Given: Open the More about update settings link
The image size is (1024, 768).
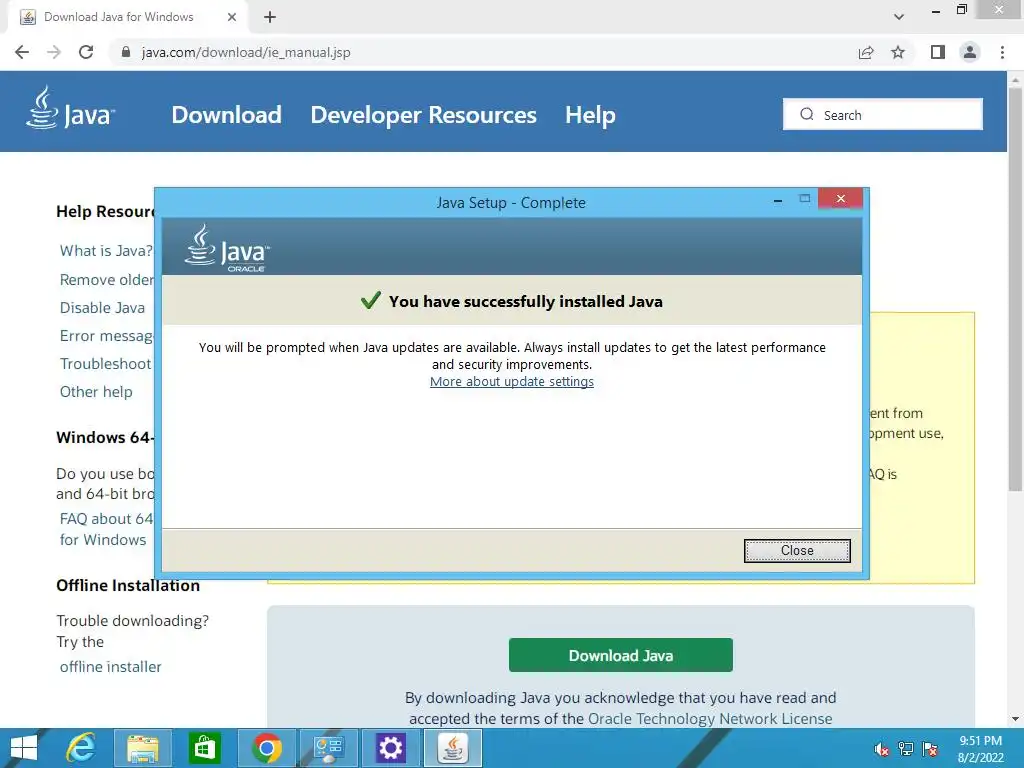Looking at the screenshot, I should [x=511, y=381].
